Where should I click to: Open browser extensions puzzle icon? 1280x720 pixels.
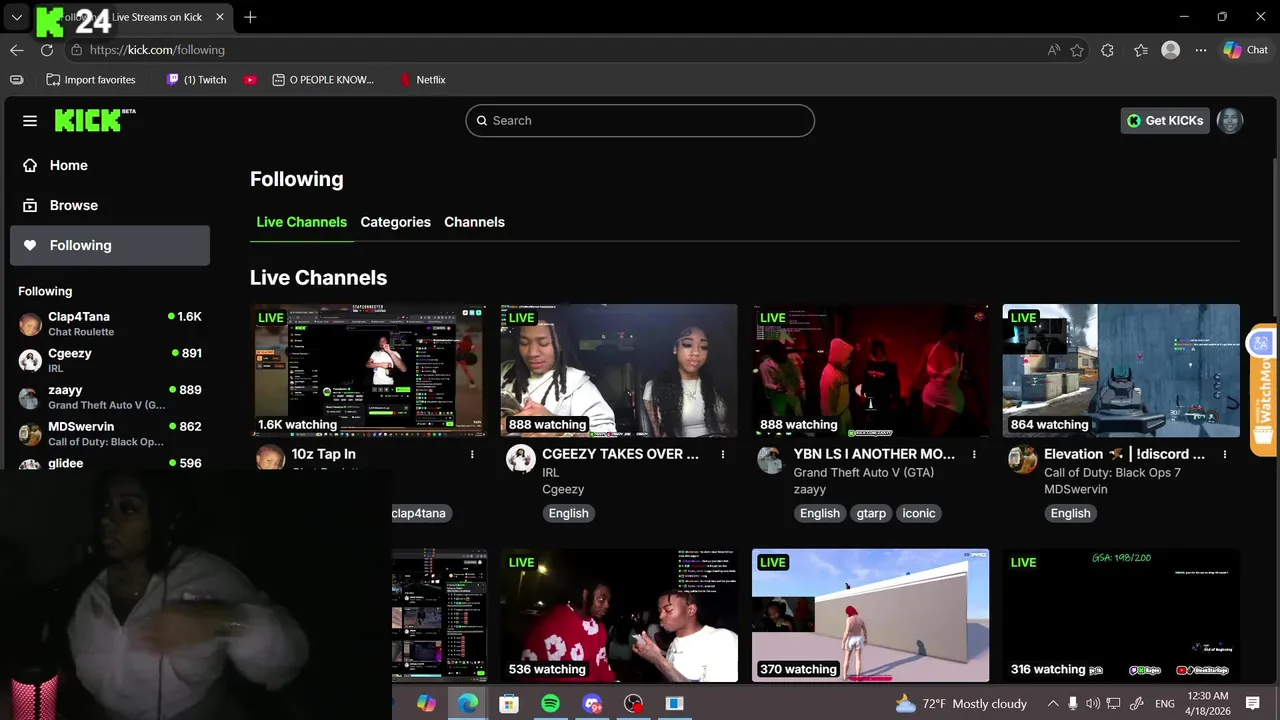(x=1107, y=50)
